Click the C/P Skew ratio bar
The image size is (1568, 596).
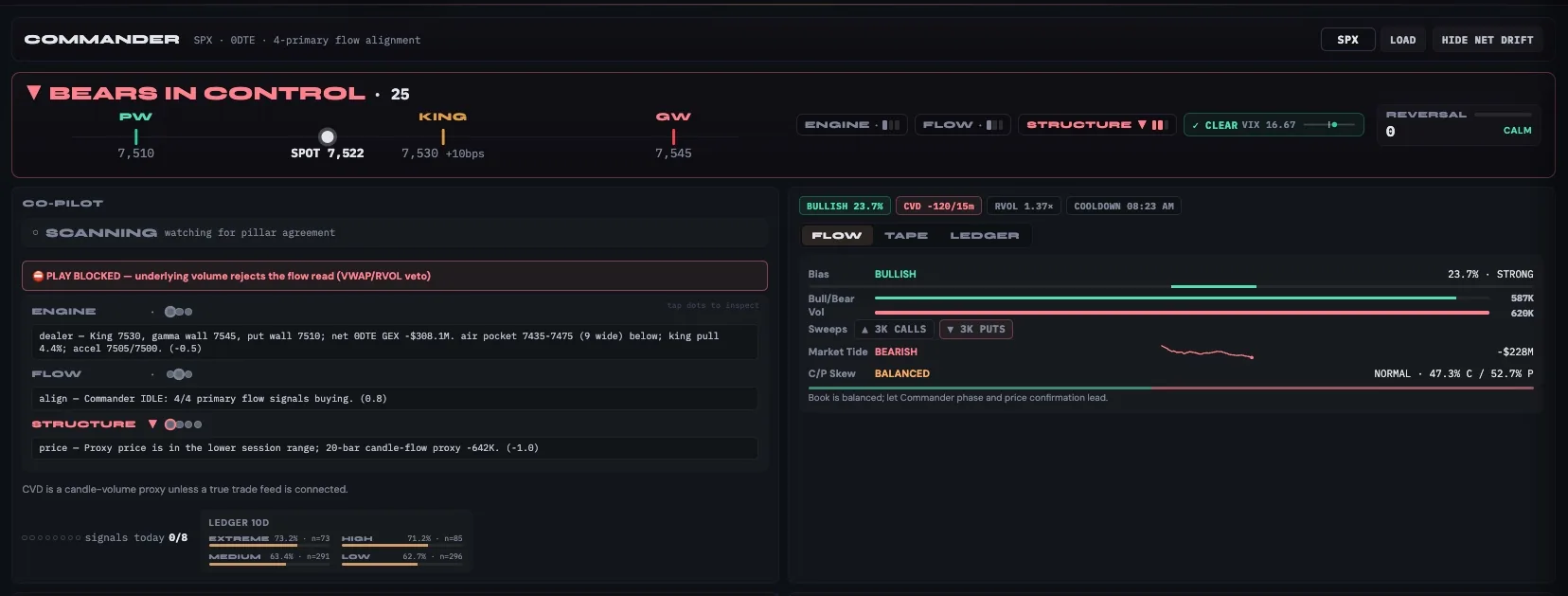[1170, 388]
